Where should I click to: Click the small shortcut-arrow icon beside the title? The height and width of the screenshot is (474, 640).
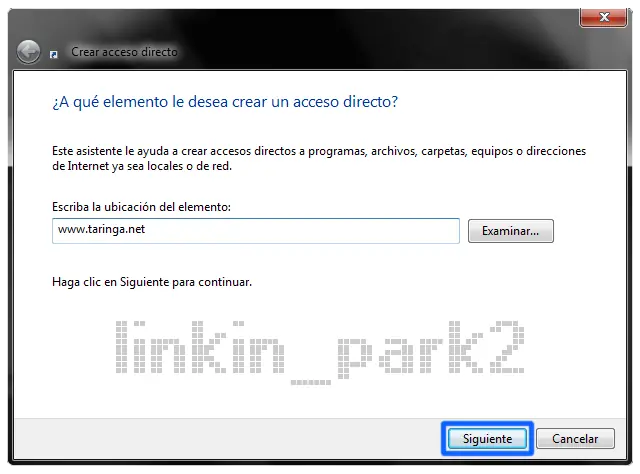pos(53,54)
